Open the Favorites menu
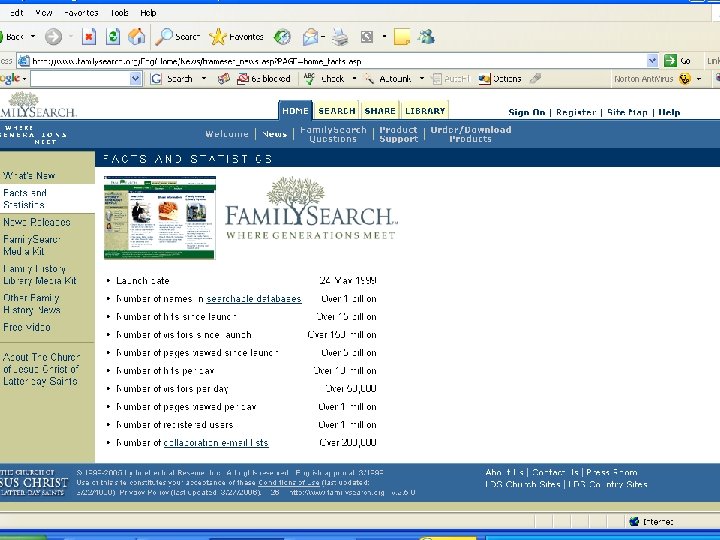The height and width of the screenshot is (540, 720). (x=81, y=13)
